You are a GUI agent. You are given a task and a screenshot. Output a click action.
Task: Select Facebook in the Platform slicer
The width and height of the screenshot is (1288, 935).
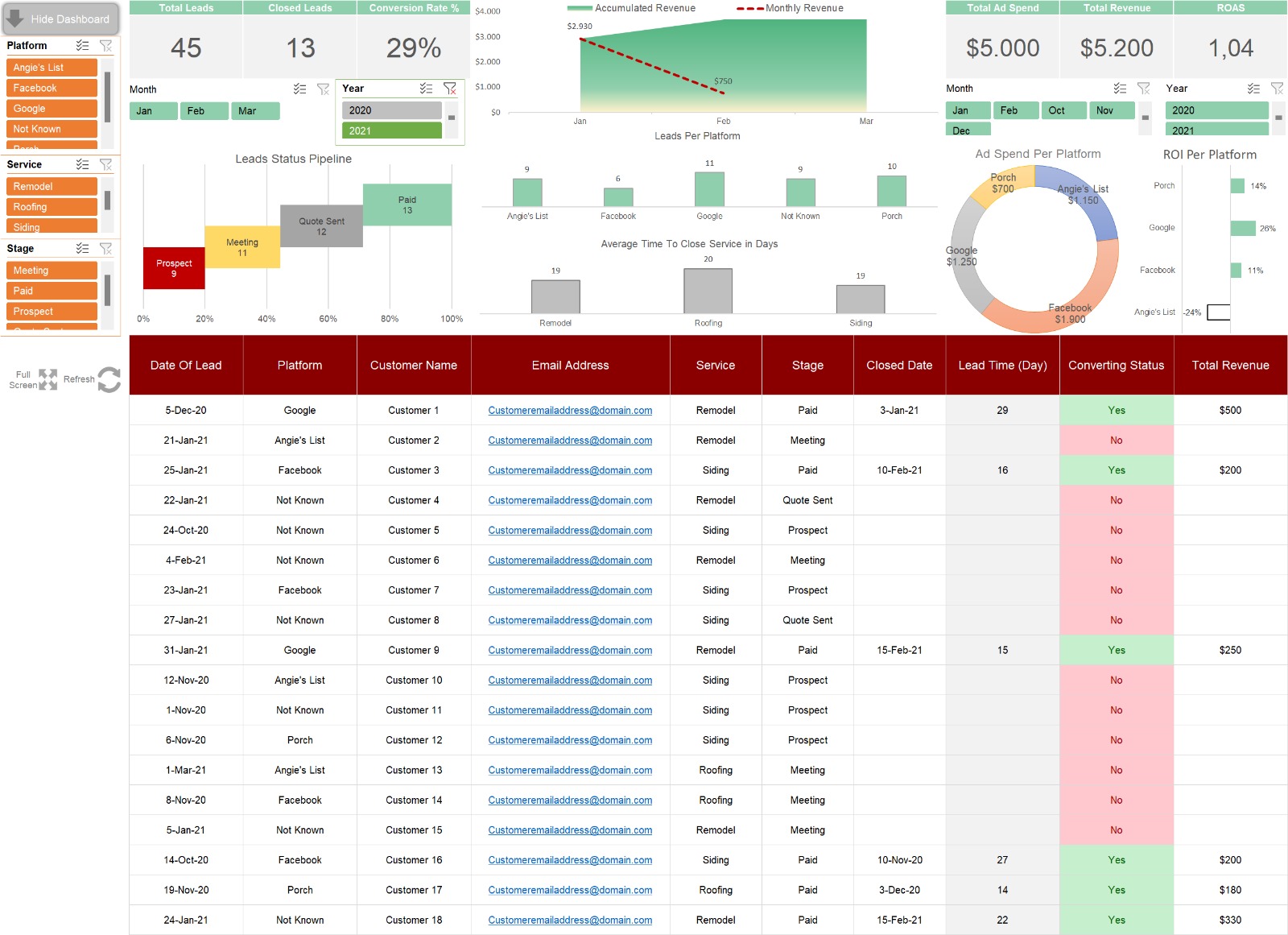point(52,88)
